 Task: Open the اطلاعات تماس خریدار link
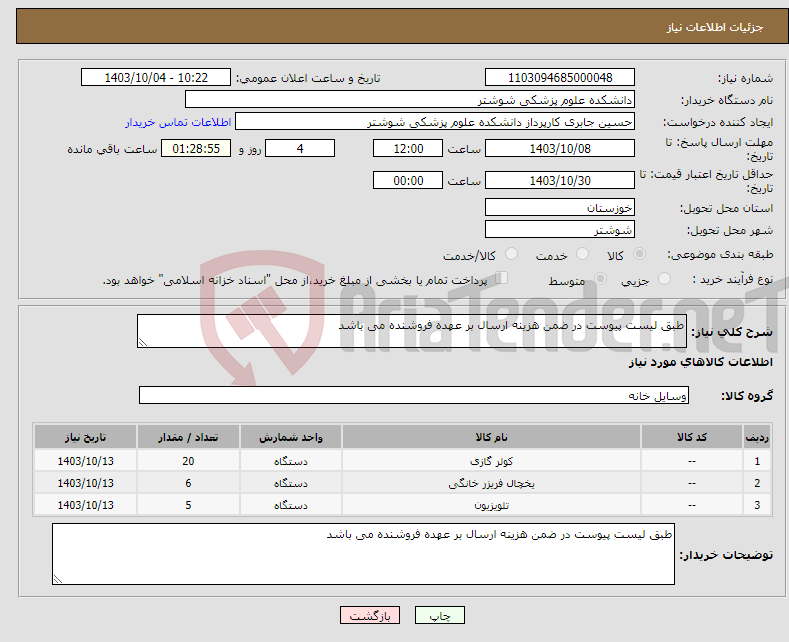(x=178, y=122)
